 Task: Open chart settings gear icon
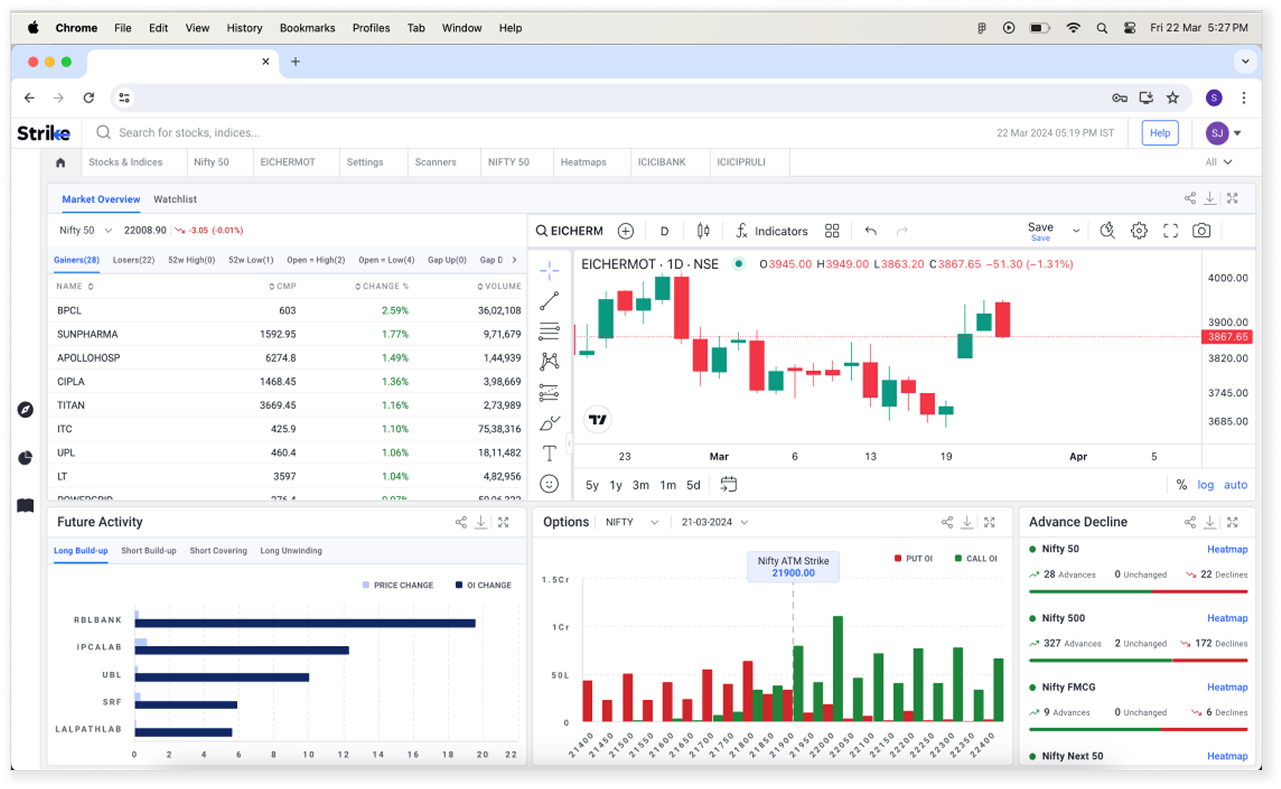pos(1139,231)
